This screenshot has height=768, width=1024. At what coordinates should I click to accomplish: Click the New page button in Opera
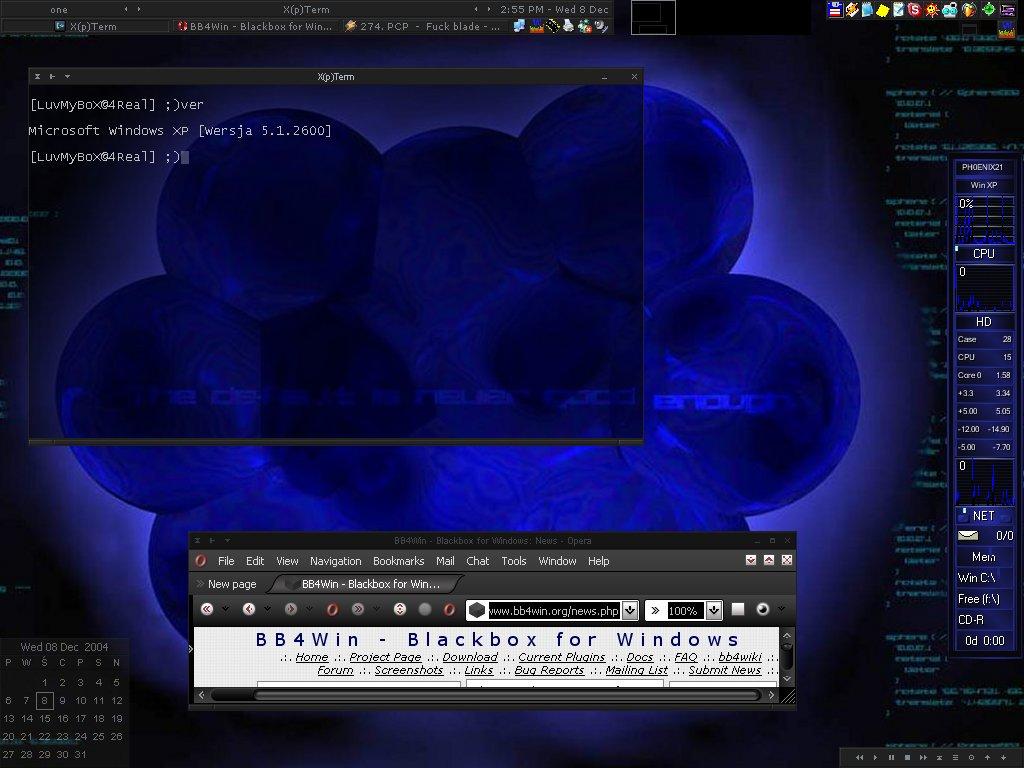(x=226, y=584)
